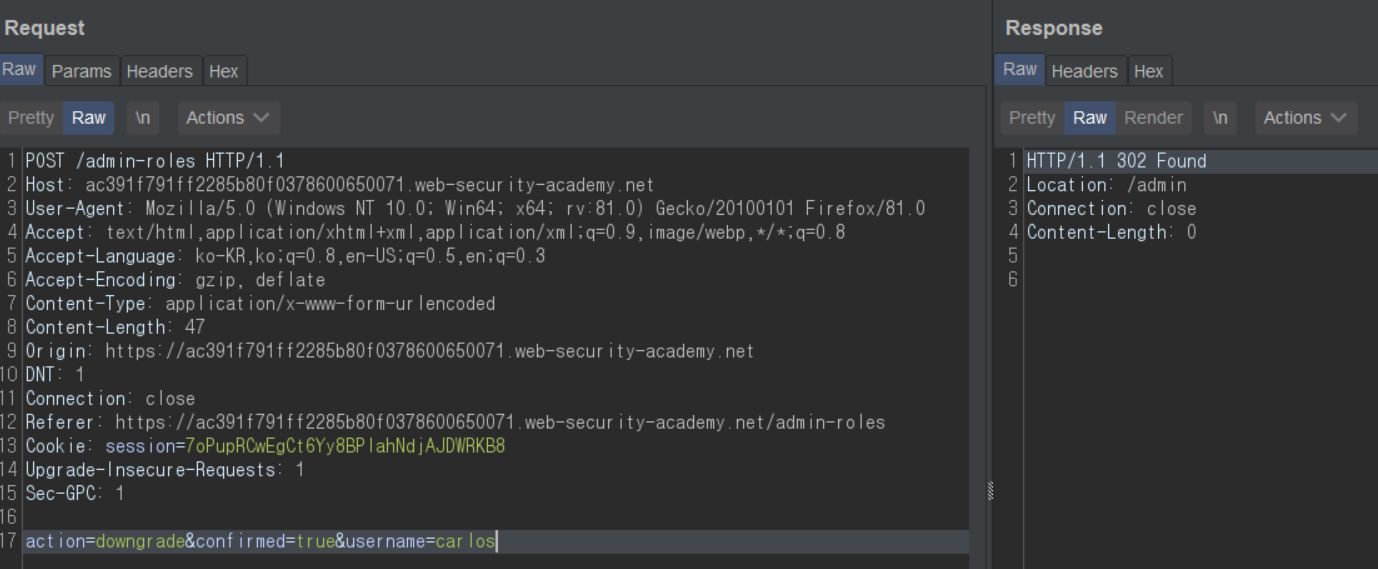Toggle request non-printable \n characters button
Image resolution: width=1378 pixels, height=569 pixels.
coord(142,118)
